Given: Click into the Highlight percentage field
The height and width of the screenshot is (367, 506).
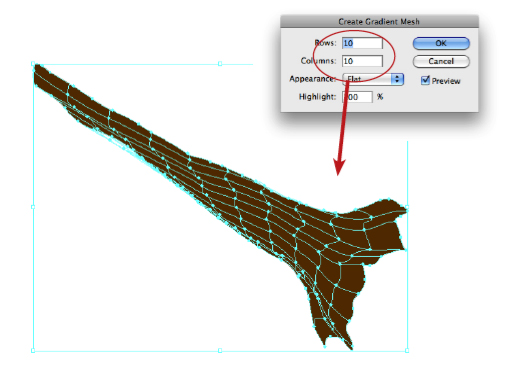Looking at the screenshot, I should coord(358,97).
